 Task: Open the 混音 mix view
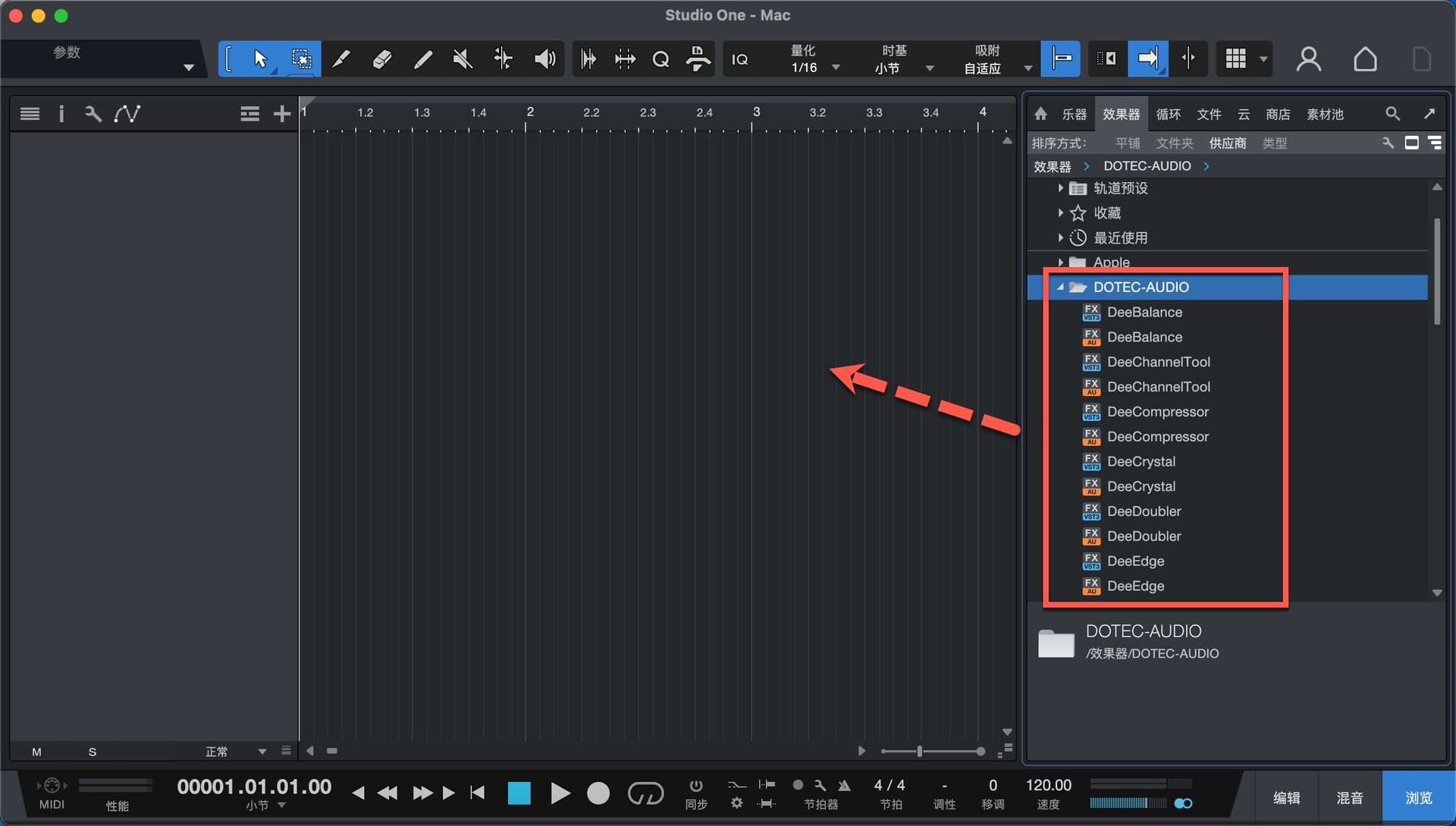1349,797
